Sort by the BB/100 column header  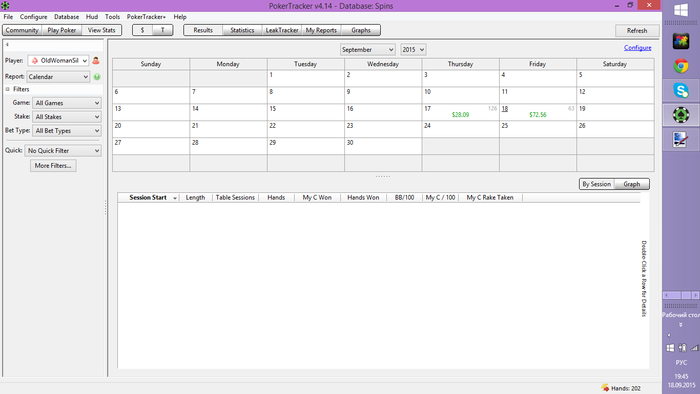404,198
